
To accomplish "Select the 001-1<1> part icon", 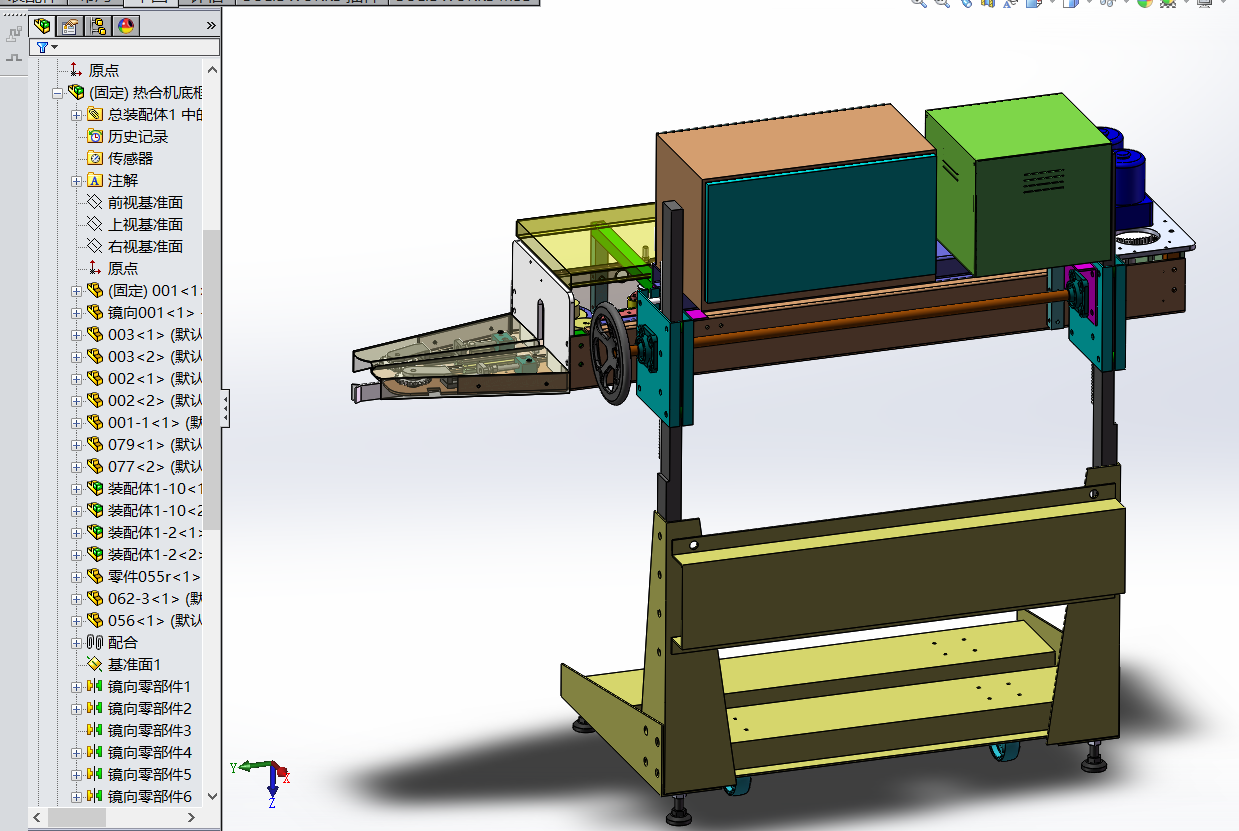I will [x=95, y=422].
